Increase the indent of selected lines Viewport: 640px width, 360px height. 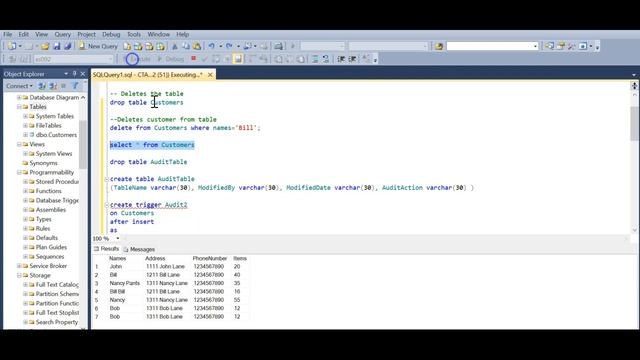coord(352,59)
